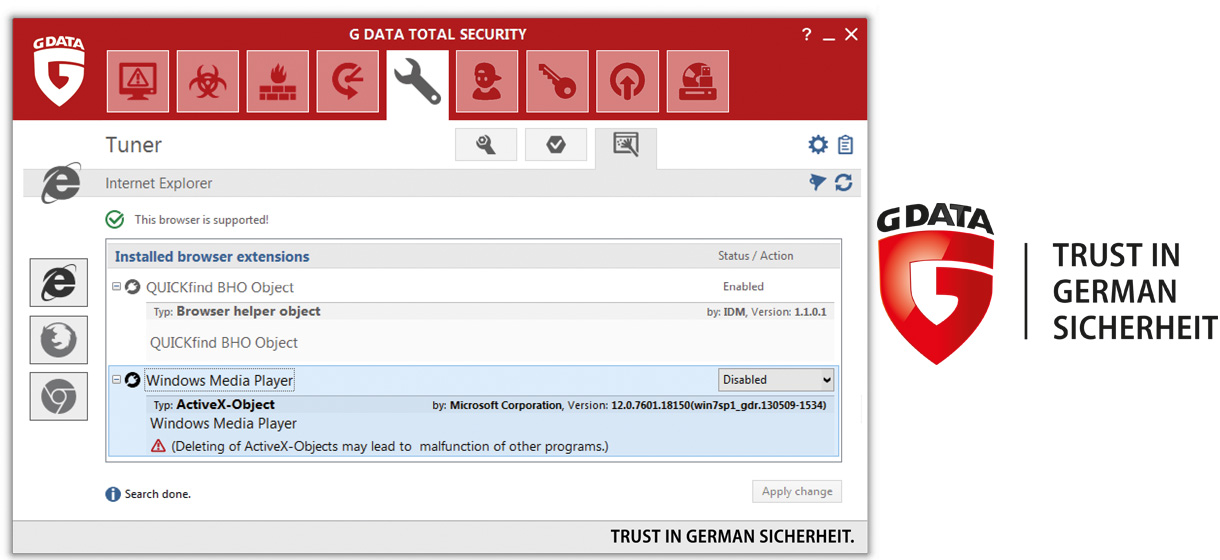Click 'This browser is supported!' message
The image size is (1220, 560).
202,219
